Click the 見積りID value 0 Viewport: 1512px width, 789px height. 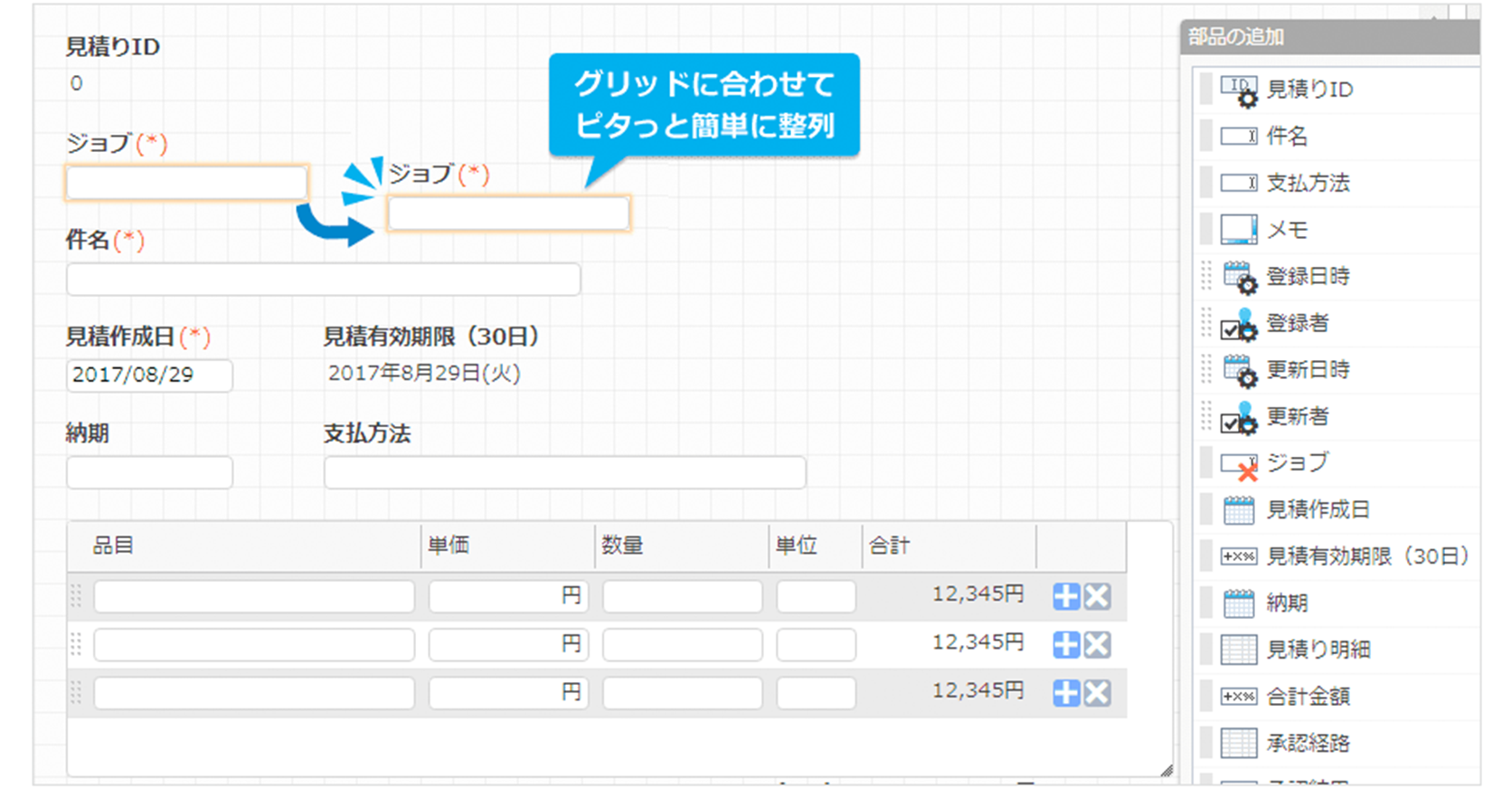click(76, 83)
